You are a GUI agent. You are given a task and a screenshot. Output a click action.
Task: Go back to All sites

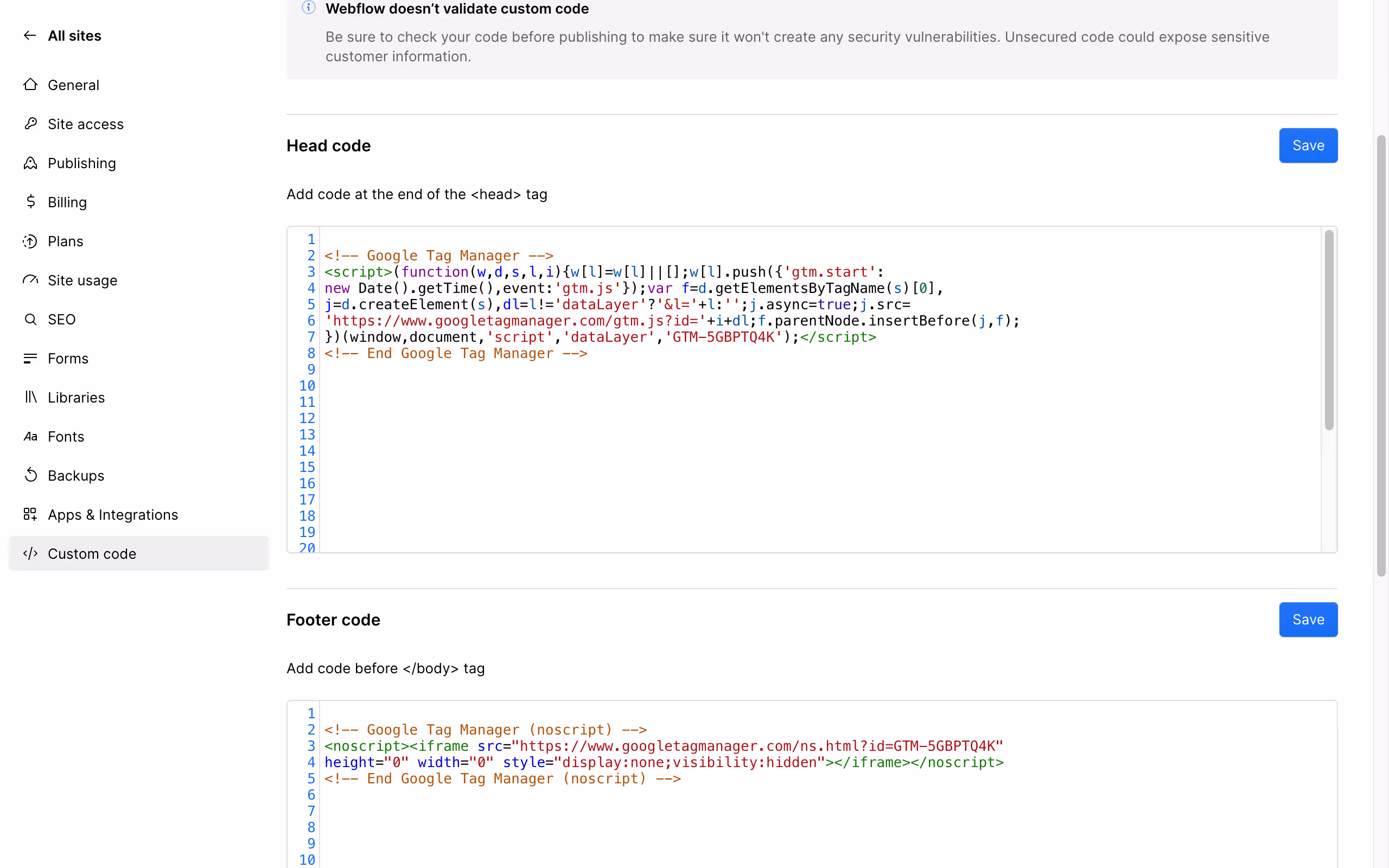(75, 36)
